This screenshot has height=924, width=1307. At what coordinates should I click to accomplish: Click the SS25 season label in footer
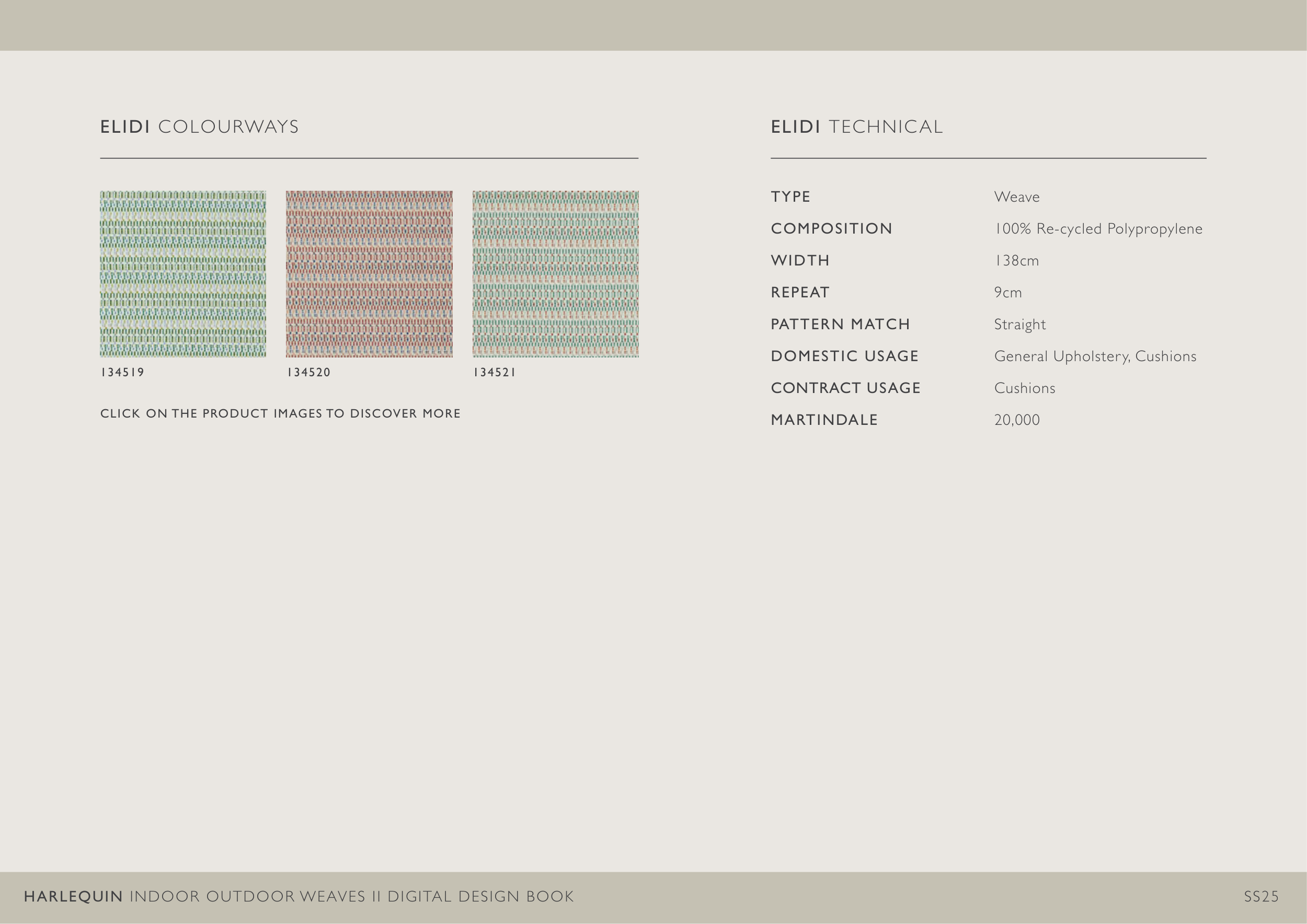pyautogui.click(x=1261, y=897)
